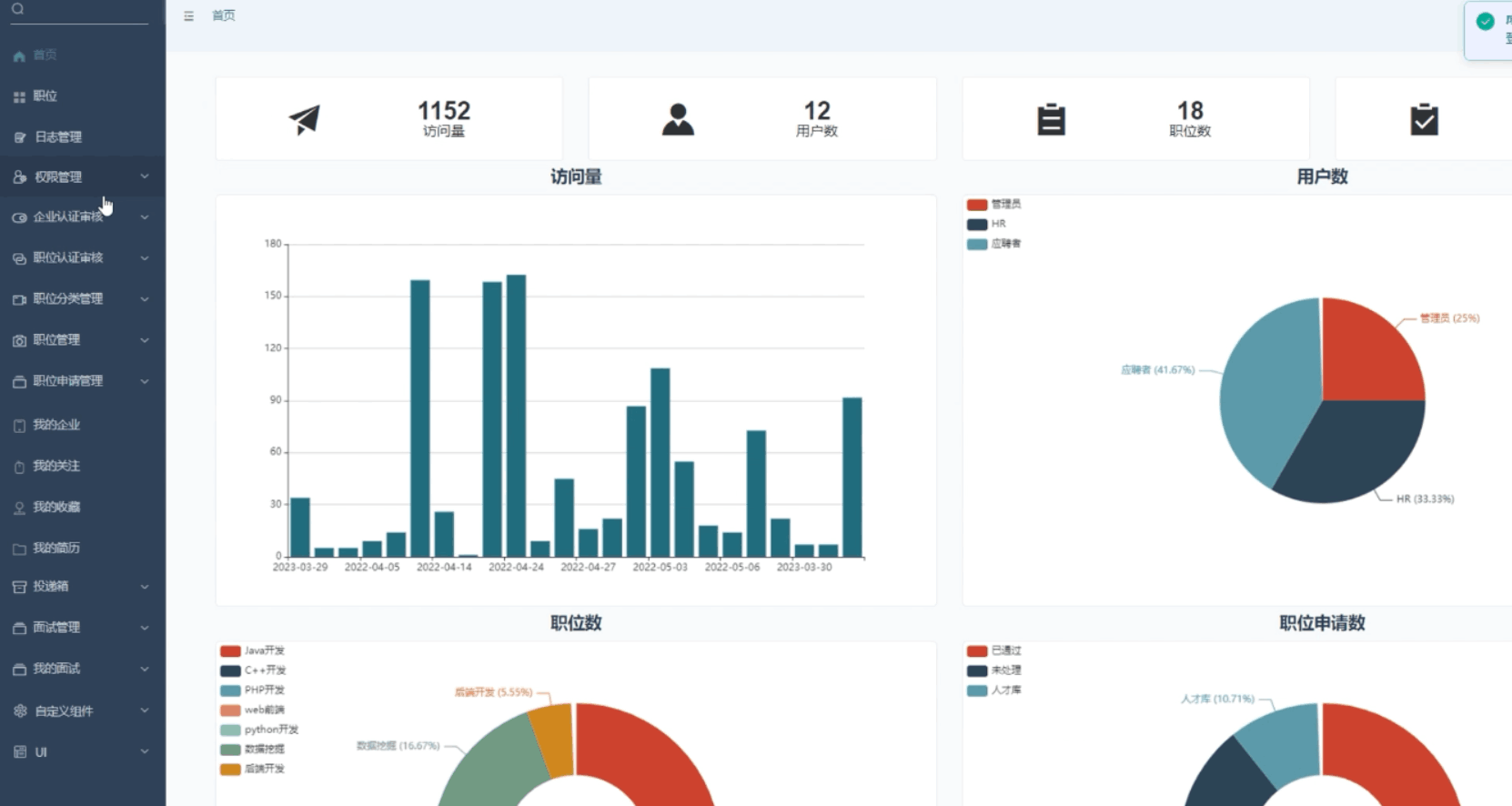Click the edit-note icon beside 日志管理
The width and height of the screenshot is (1512, 806).
point(19,137)
